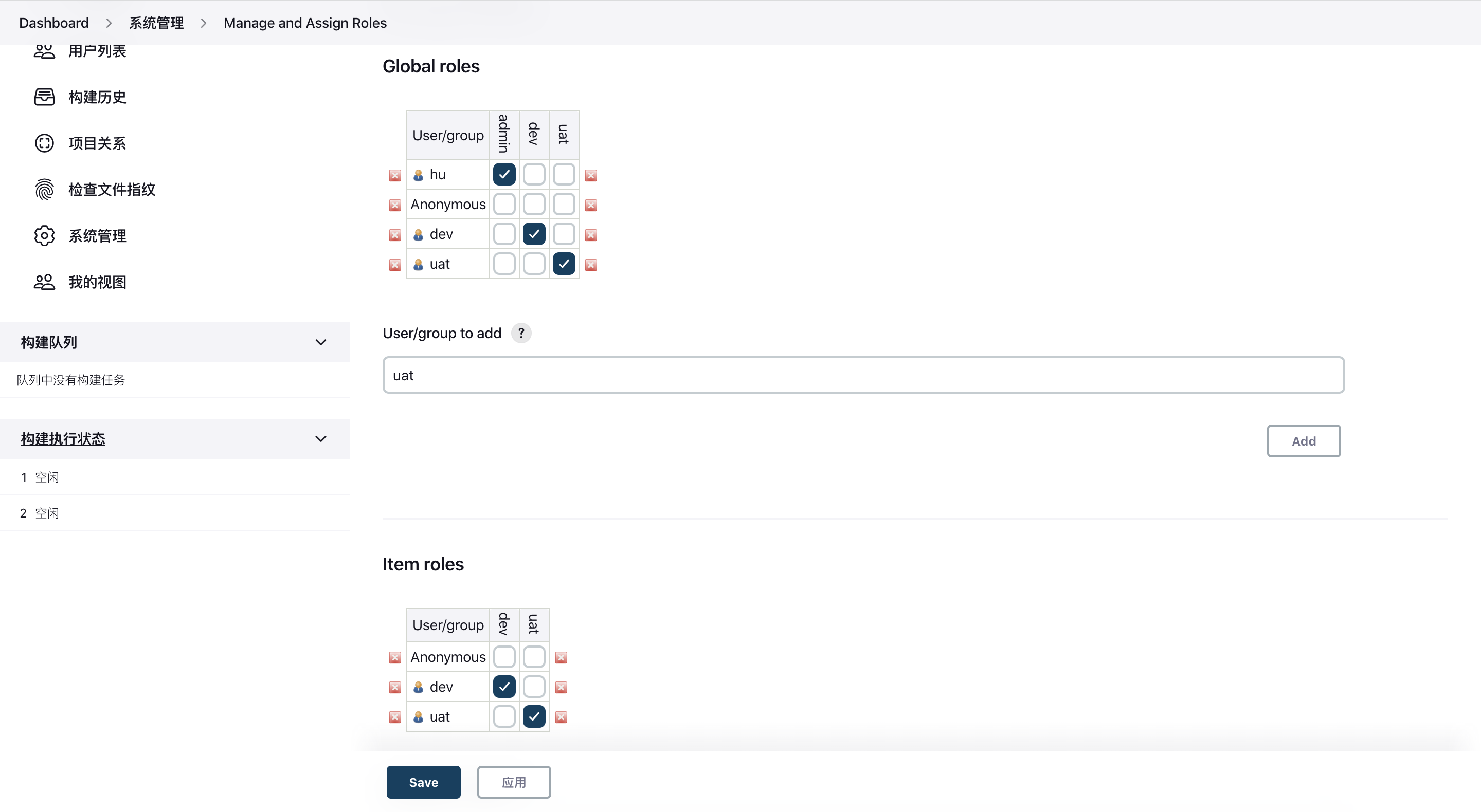Uncheck dev global role for dev user
The width and height of the screenshot is (1481, 812).
point(534,234)
